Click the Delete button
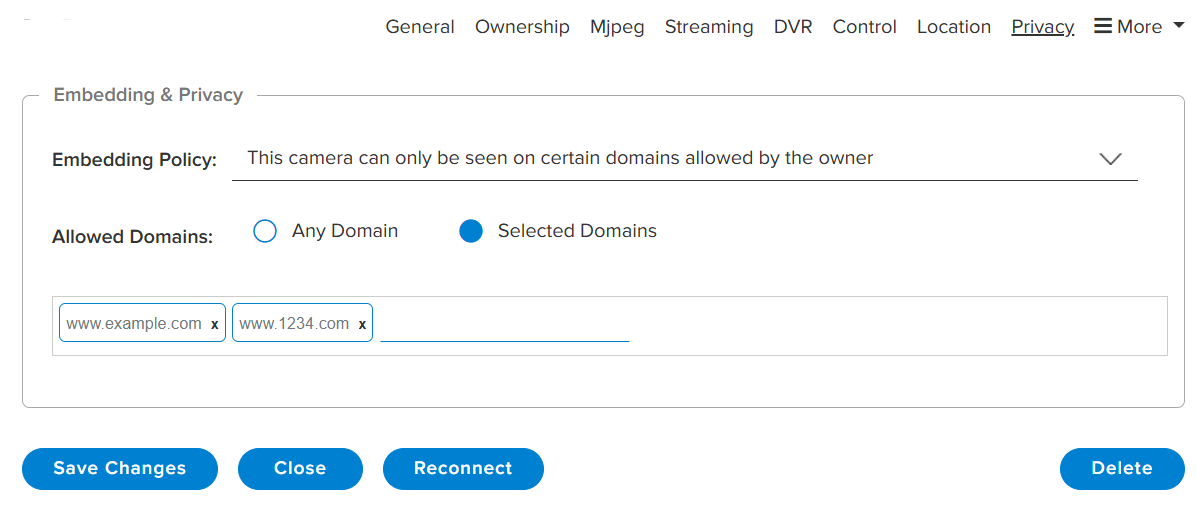The width and height of the screenshot is (1196, 506). (1122, 469)
